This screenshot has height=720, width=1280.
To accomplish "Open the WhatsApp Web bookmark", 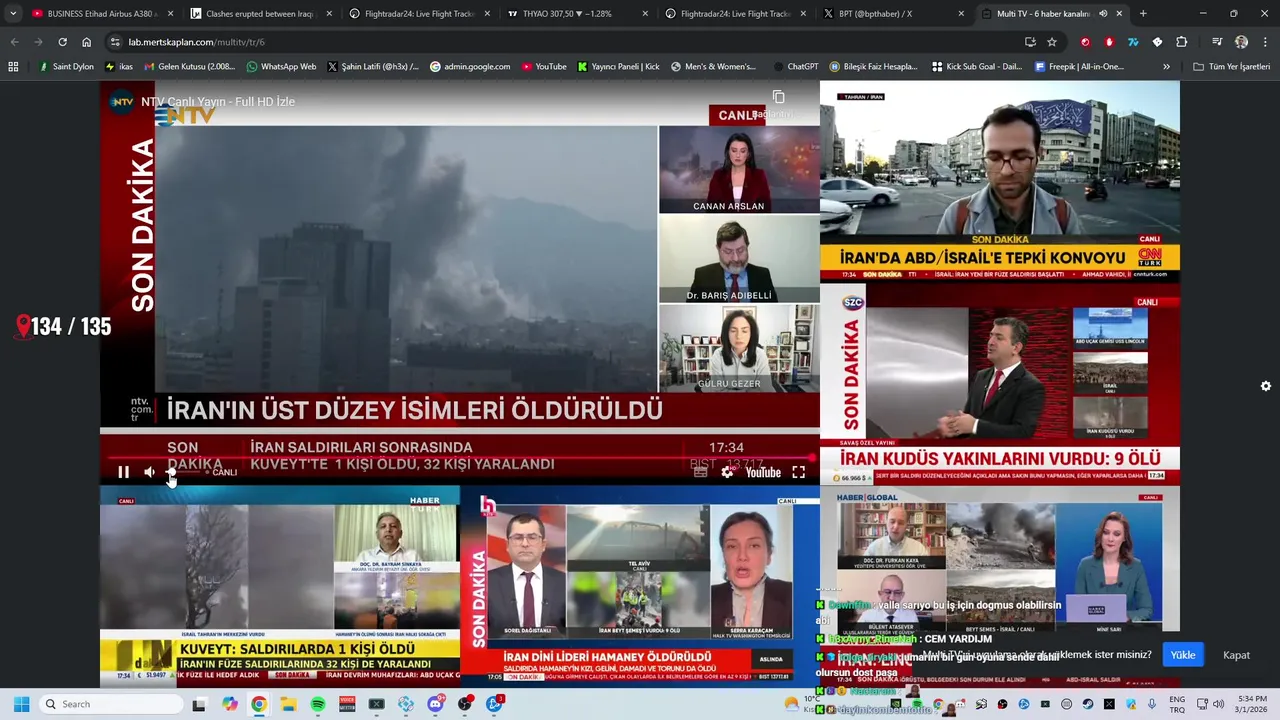I will point(280,67).
